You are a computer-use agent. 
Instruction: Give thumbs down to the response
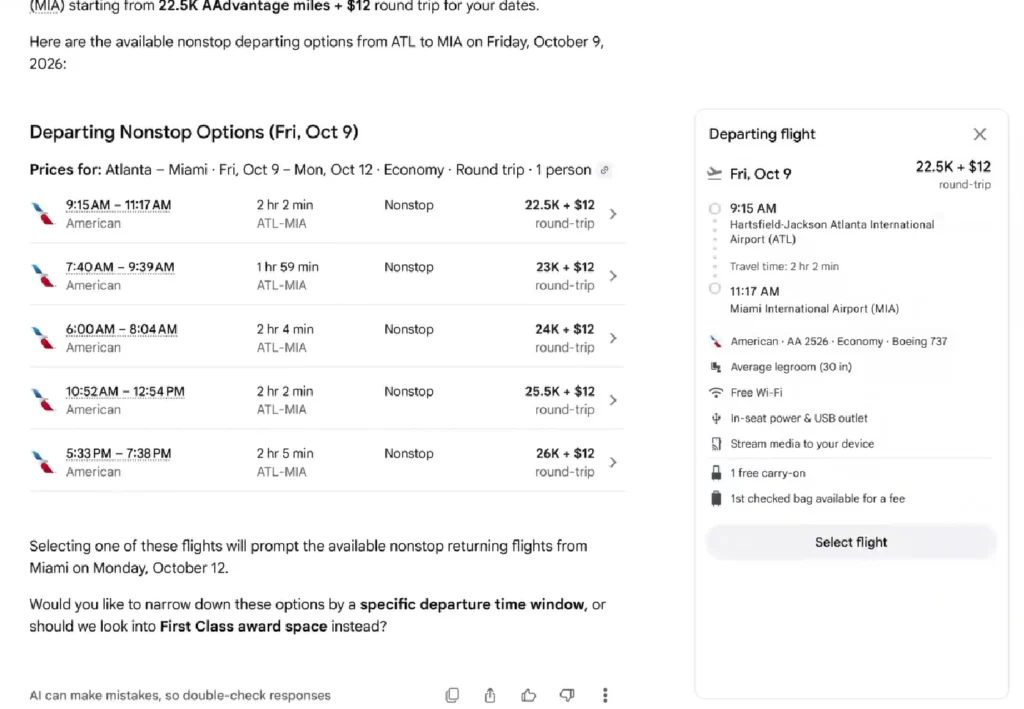(567, 695)
